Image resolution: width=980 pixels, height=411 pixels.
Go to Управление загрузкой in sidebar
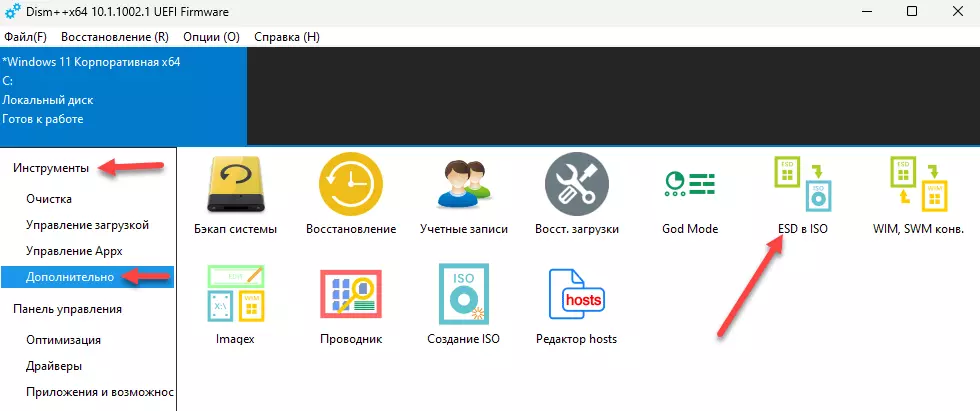87,225
